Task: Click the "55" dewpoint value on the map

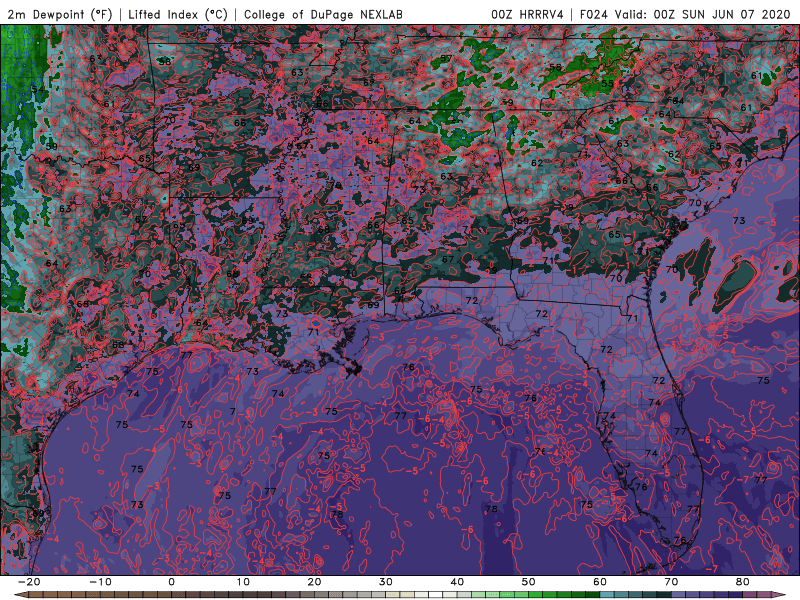Action: point(607,84)
